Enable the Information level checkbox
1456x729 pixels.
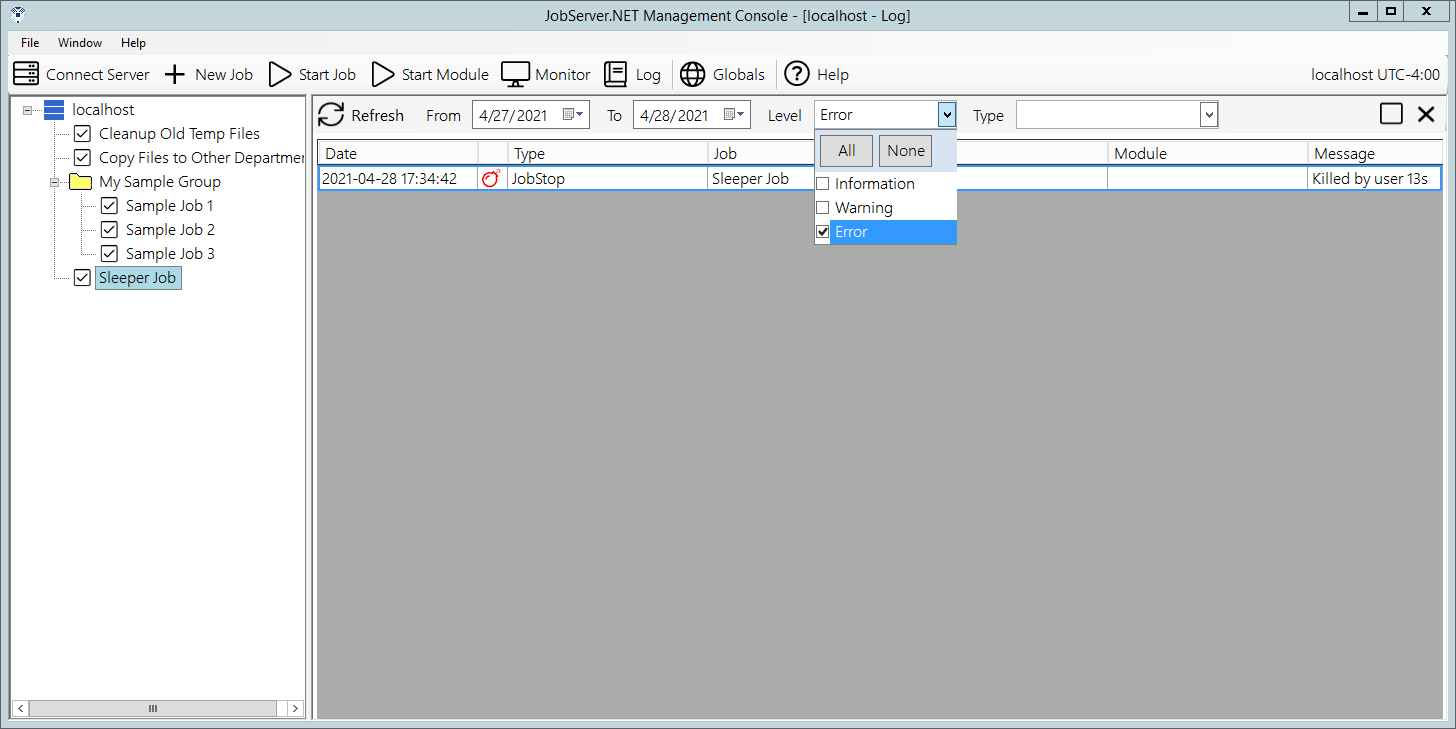[823, 184]
